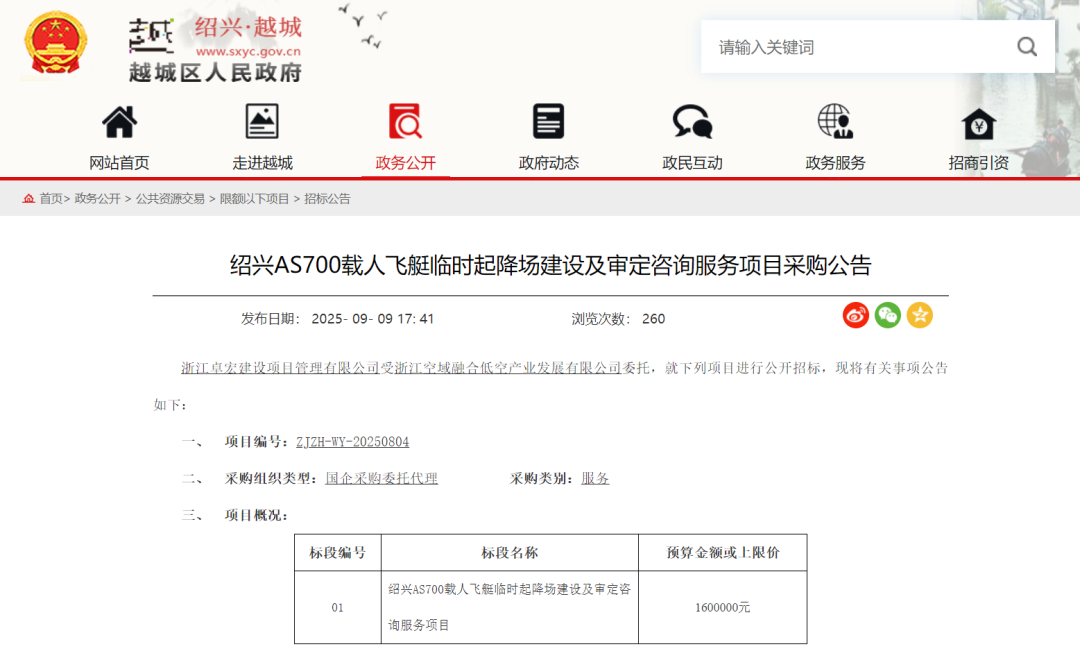This screenshot has width=1080, height=649.
Task: Switch to the 走进越城 navigation menu
Action: click(261, 162)
